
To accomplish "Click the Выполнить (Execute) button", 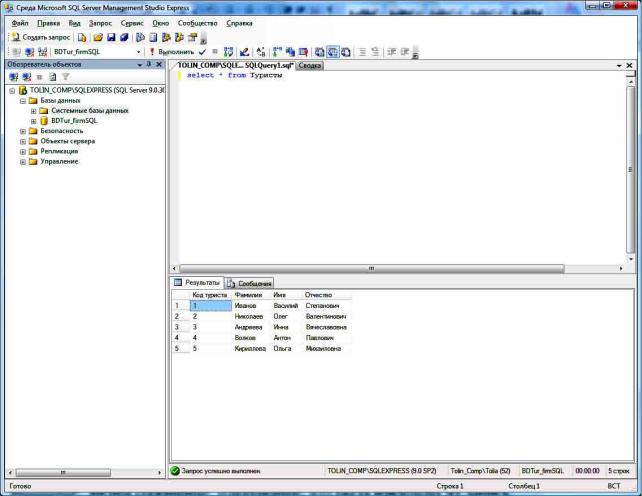I will point(172,52).
